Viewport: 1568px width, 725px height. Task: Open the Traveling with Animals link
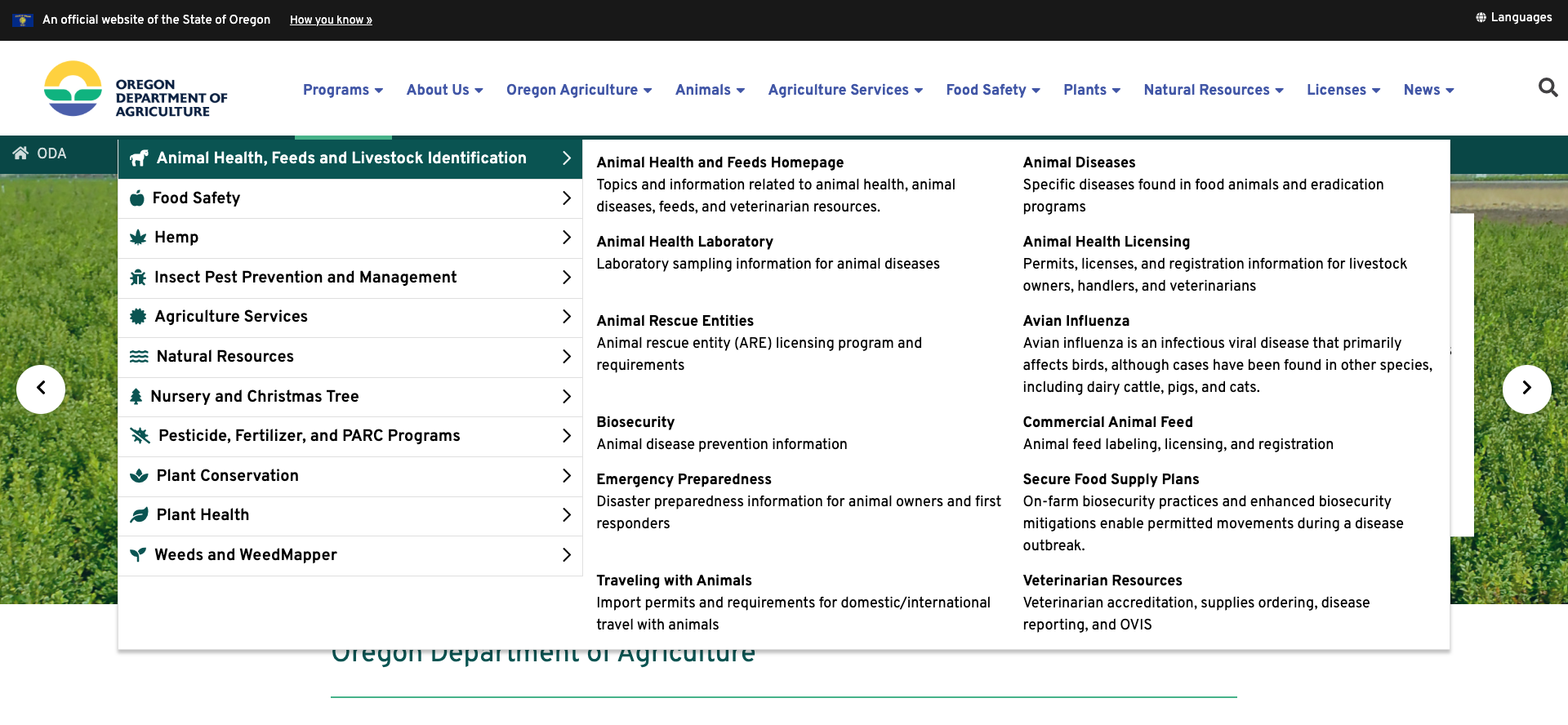pos(674,580)
